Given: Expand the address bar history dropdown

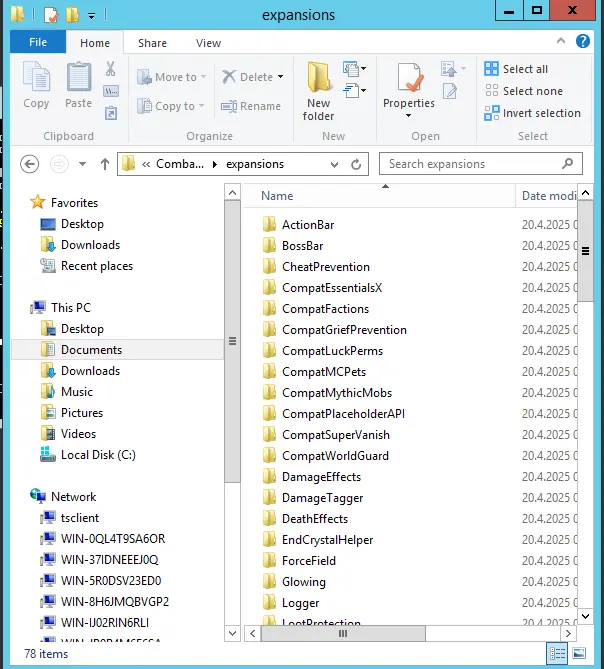Looking at the screenshot, I should click(334, 164).
